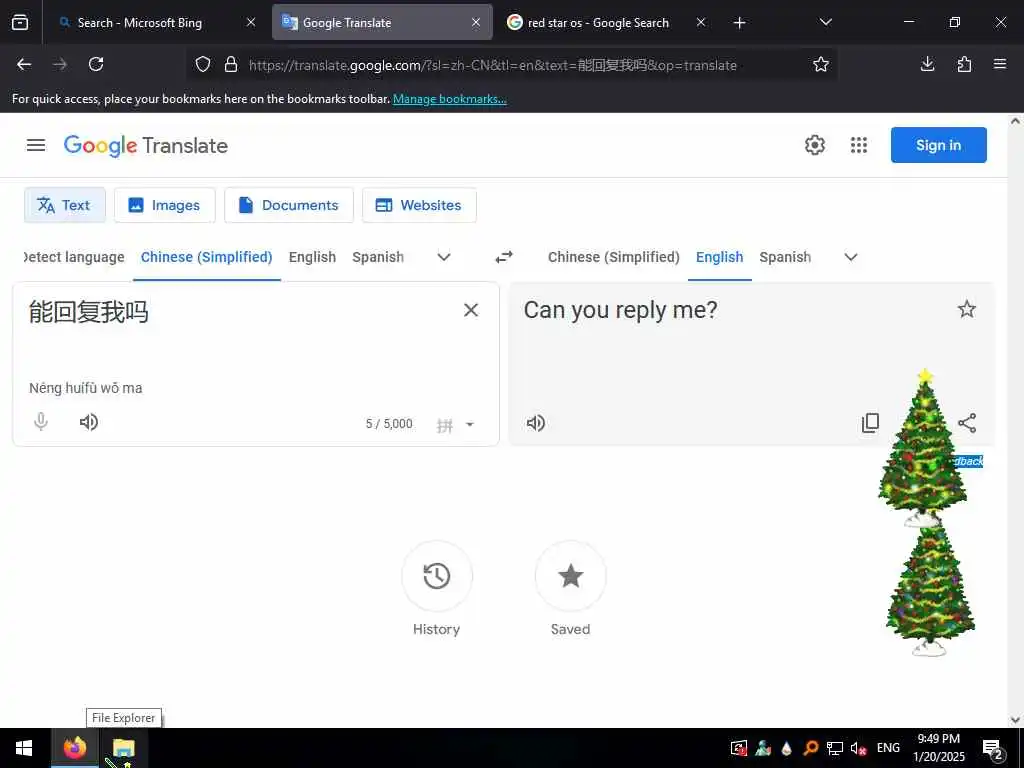Image resolution: width=1024 pixels, height=768 pixels.
Task: Copy the English translation to clipboard
Action: pos(871,423)
